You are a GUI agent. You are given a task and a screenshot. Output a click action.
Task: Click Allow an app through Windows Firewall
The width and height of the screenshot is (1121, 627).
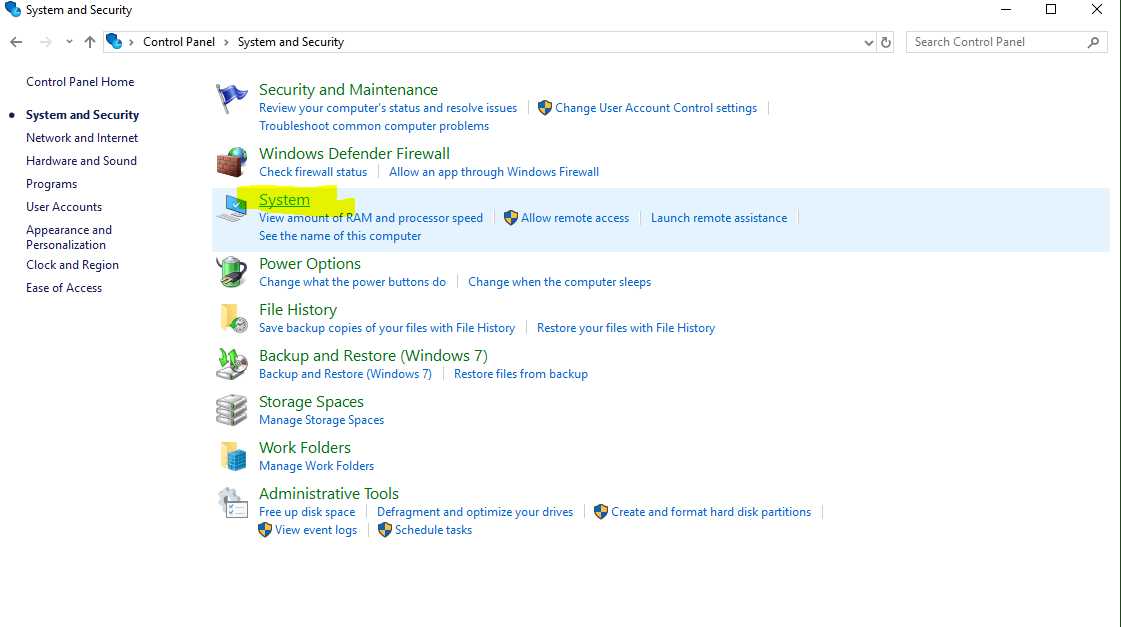[x=494, y=172]
